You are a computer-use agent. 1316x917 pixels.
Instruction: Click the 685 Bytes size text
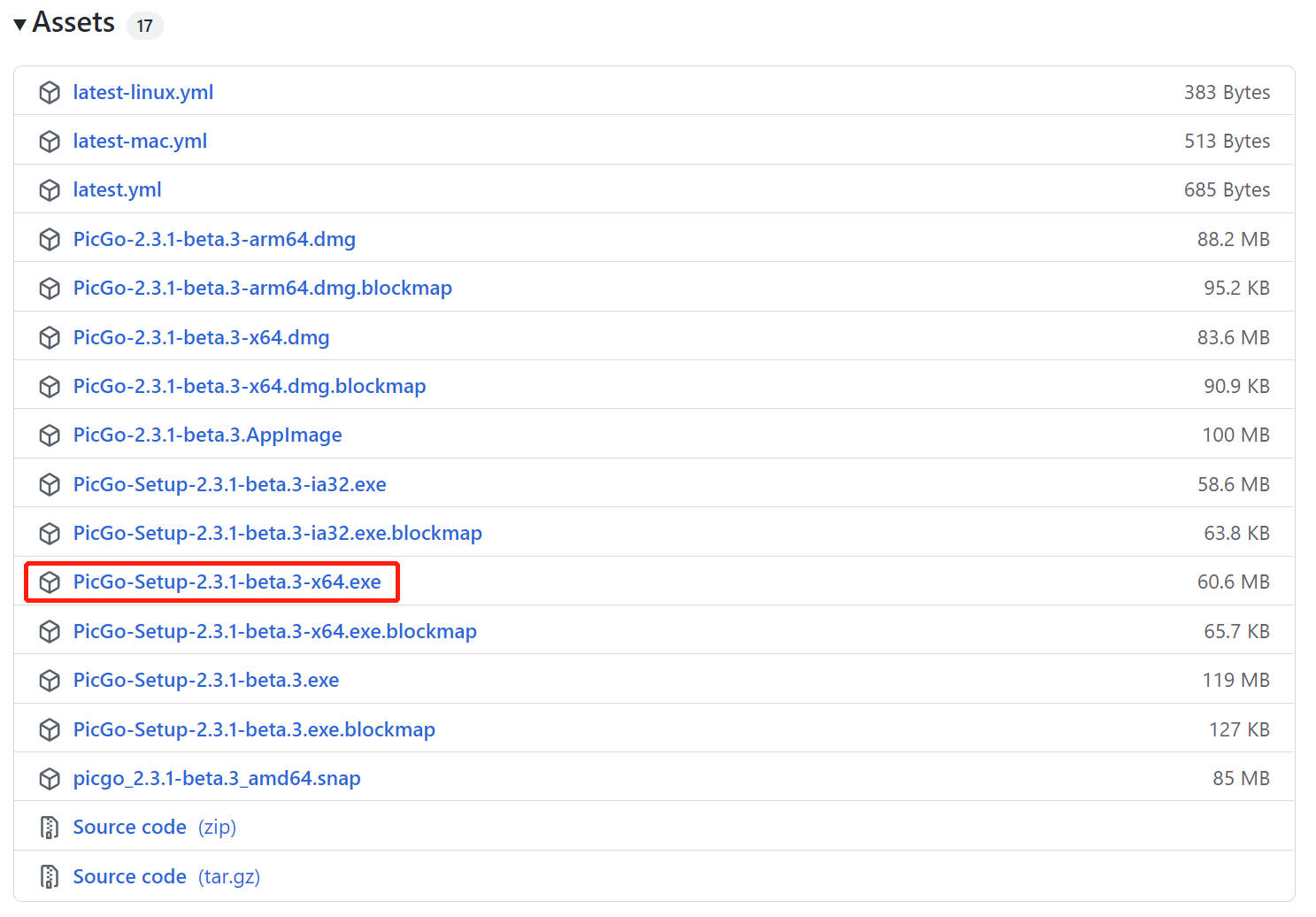(1227, 190)
